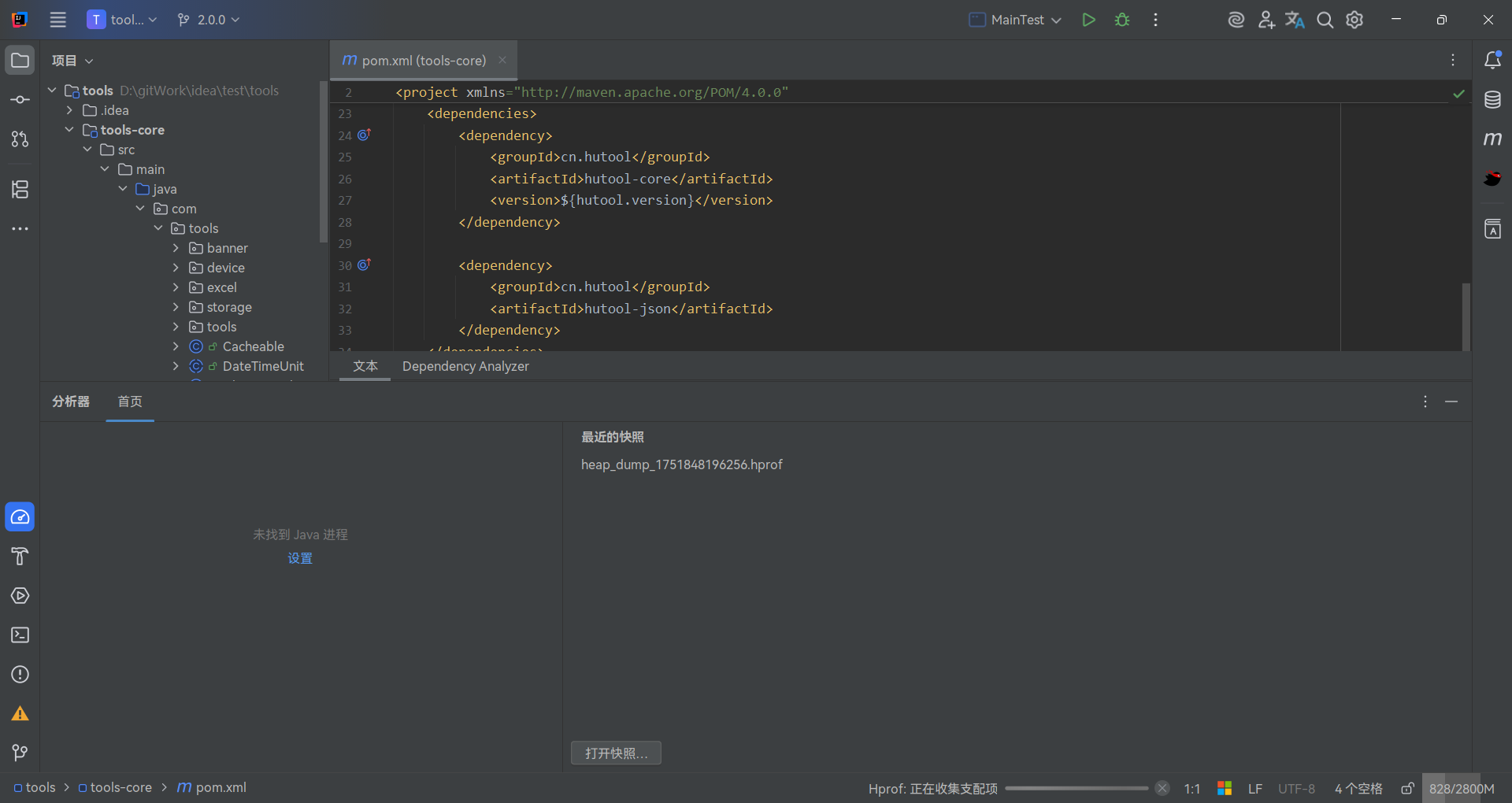
Task: Click the gutter marker on line 24
Action: (364, 135)
